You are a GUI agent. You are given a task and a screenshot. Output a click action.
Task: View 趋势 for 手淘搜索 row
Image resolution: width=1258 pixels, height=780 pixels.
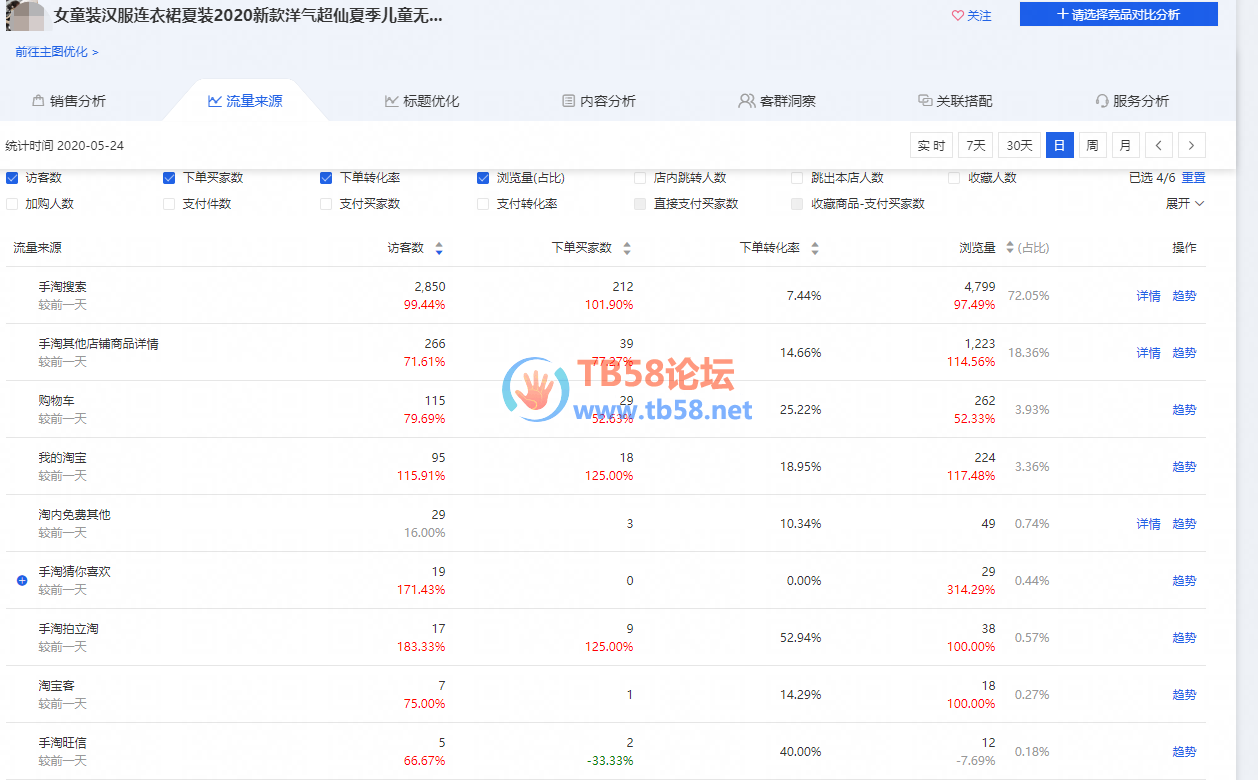[x=1184, y=296]
